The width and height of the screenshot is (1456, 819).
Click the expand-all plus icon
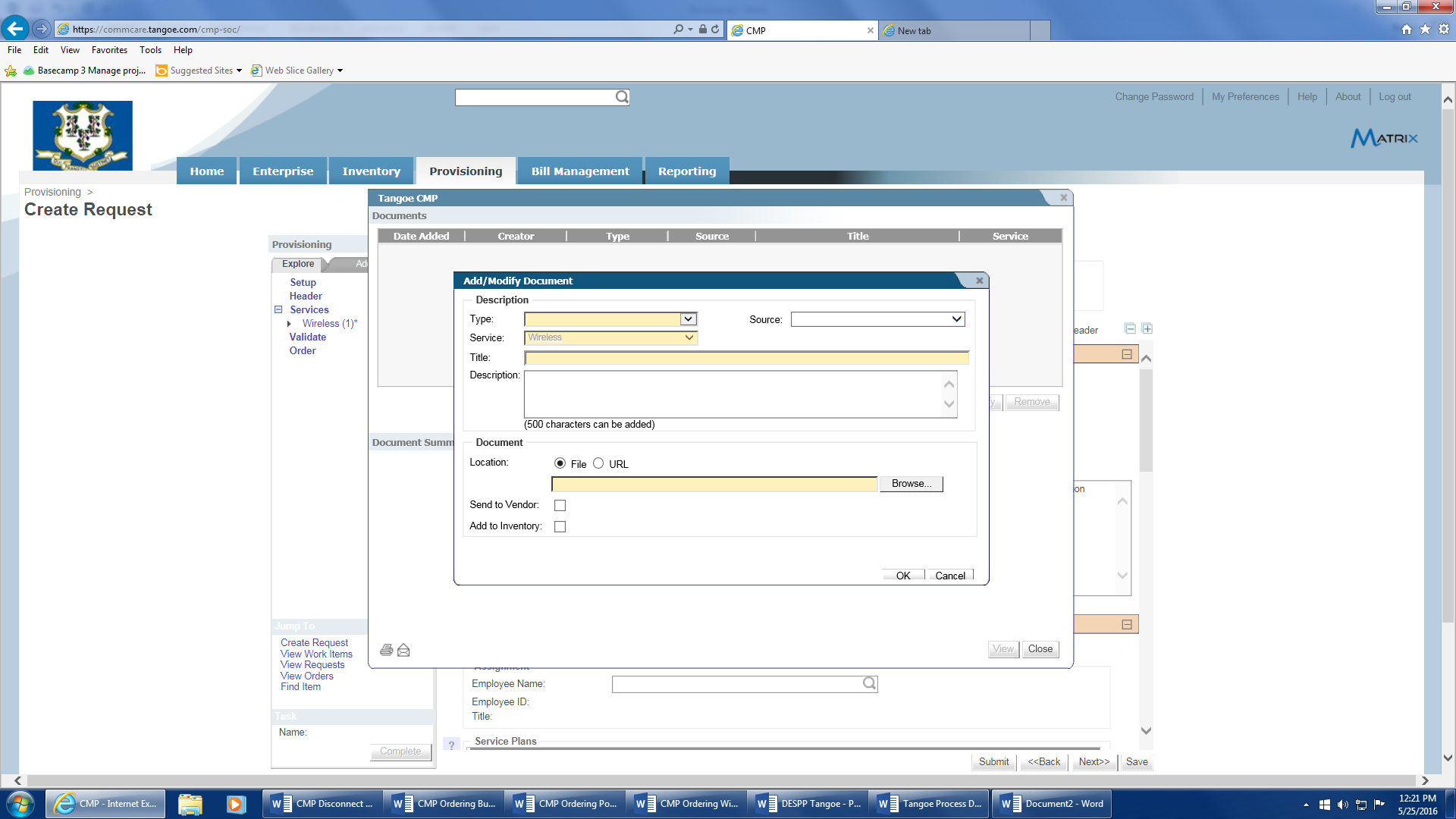[x=1147, y=328]
